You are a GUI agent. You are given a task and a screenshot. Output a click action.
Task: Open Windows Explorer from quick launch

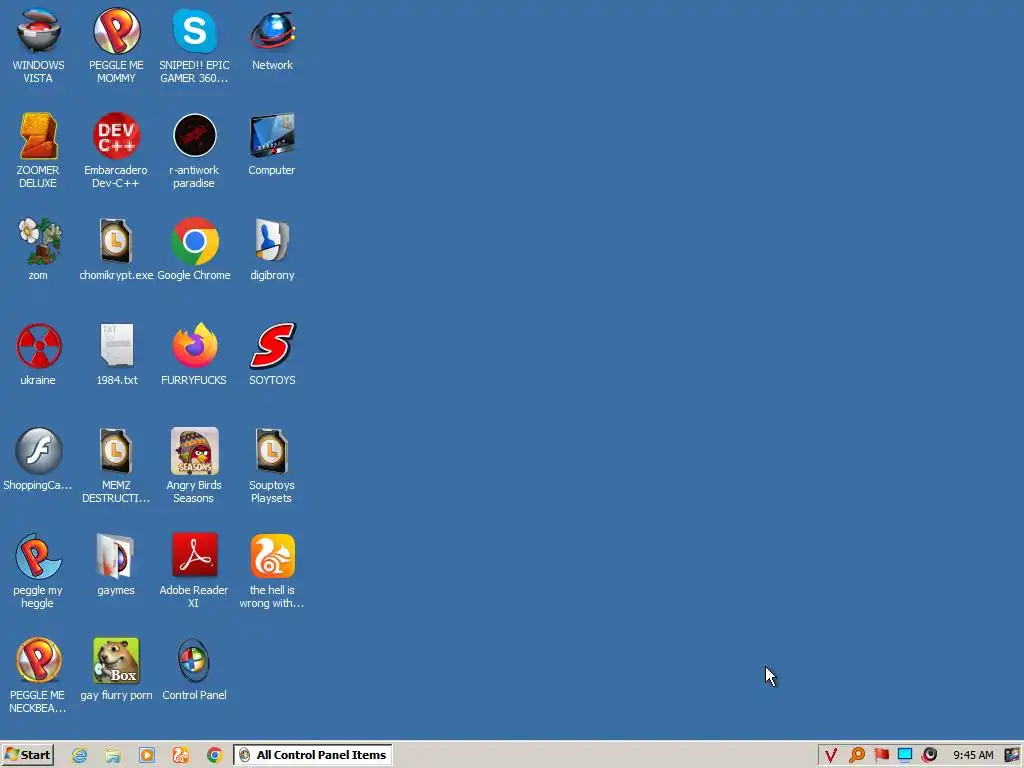pyautogui.click(x=113, y=756)
